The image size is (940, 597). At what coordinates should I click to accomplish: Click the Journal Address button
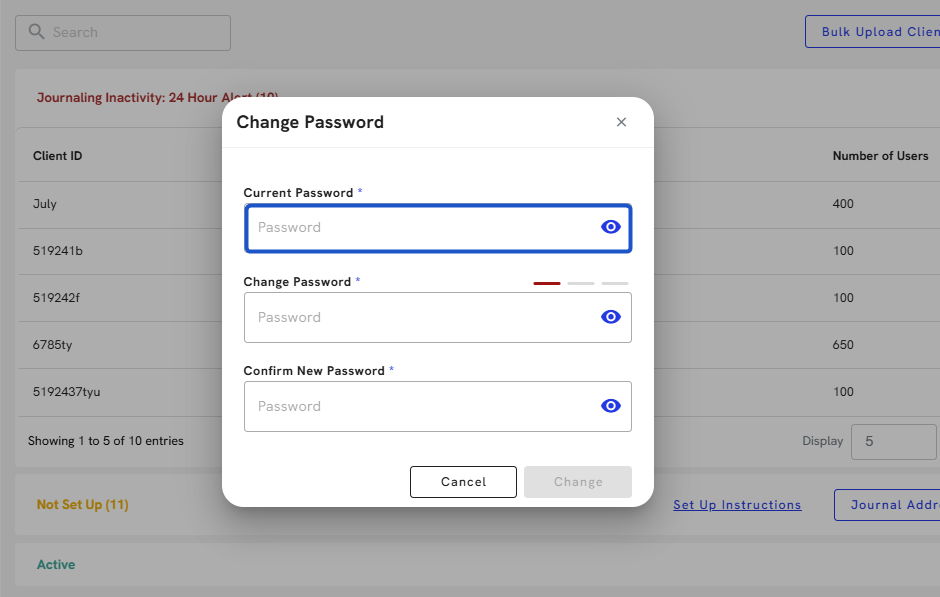pyautogui.click(x=888, y=505)
